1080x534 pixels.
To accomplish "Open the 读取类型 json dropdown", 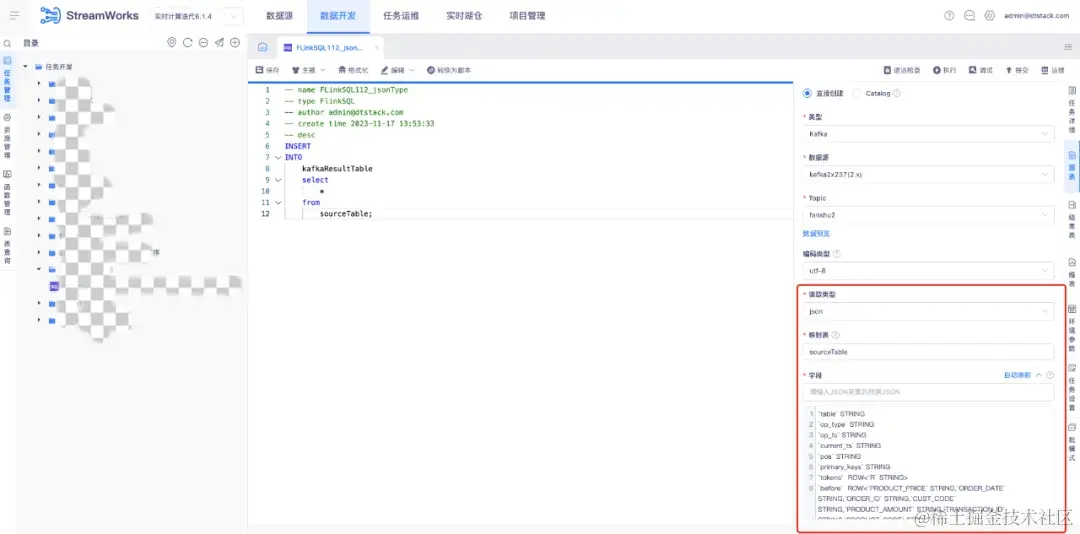I will [x=928, y=311].
